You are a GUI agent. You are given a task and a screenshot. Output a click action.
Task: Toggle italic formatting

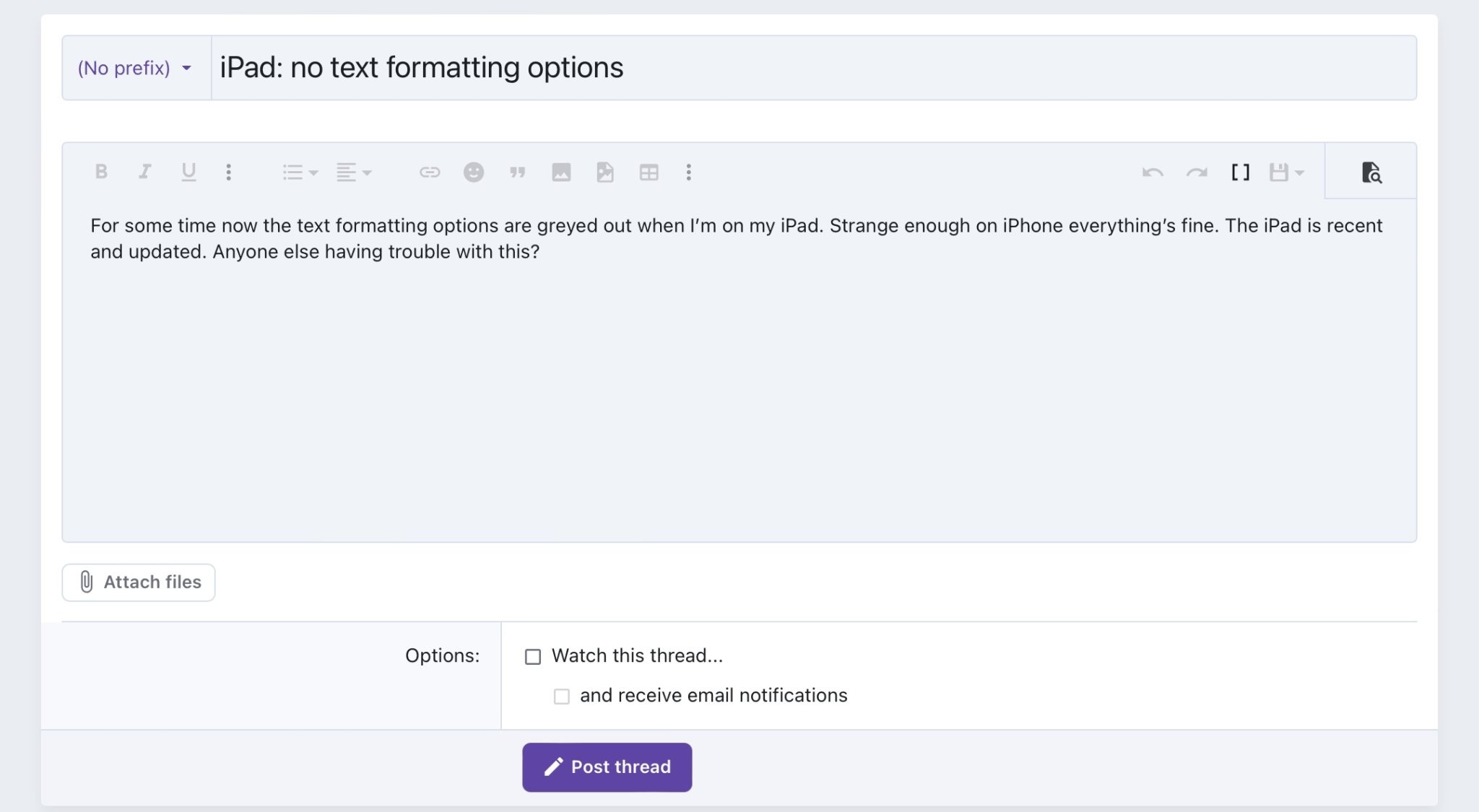tap(144, 172)
